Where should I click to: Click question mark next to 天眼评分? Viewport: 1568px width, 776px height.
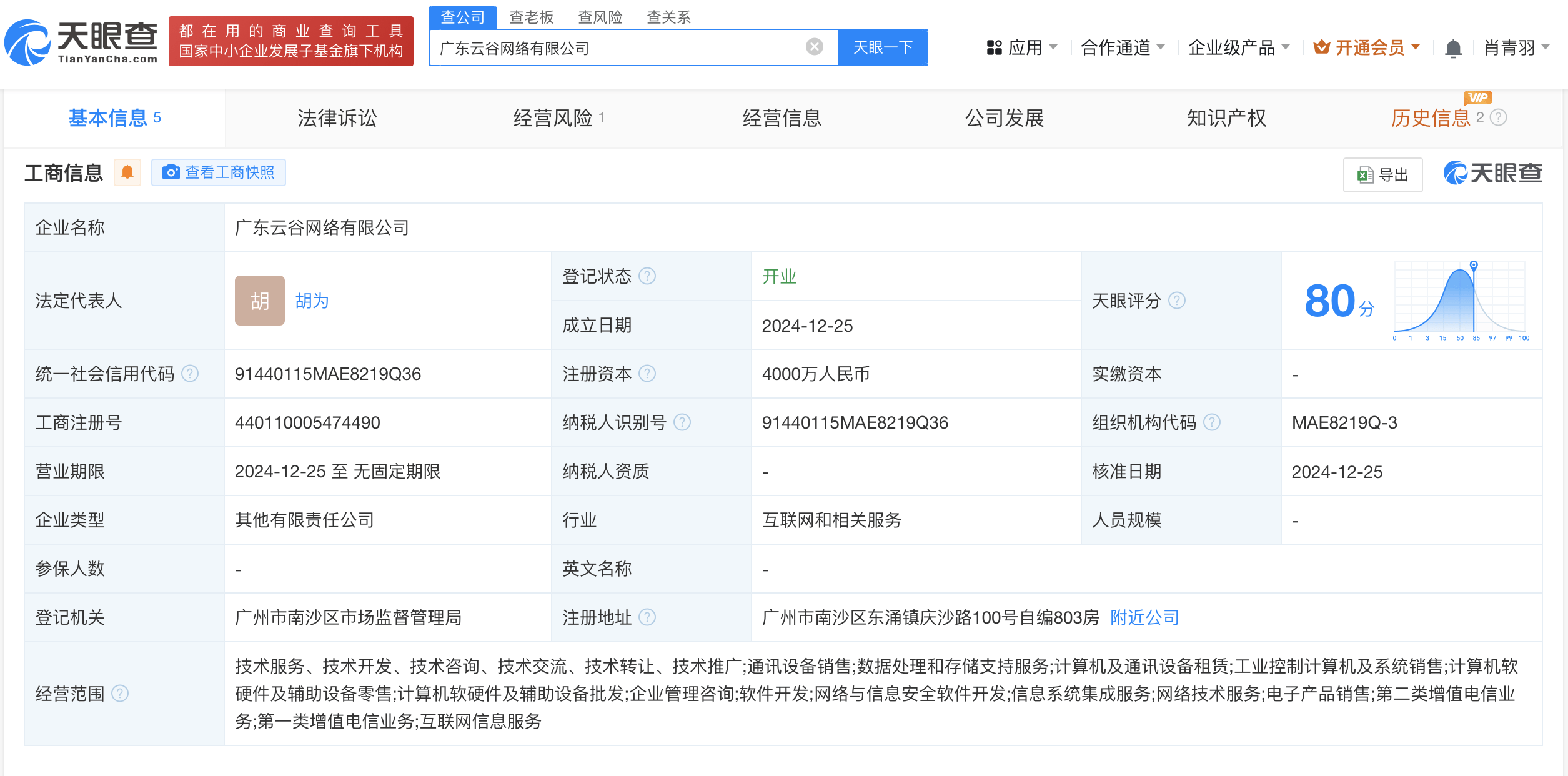pos(1177,301)
